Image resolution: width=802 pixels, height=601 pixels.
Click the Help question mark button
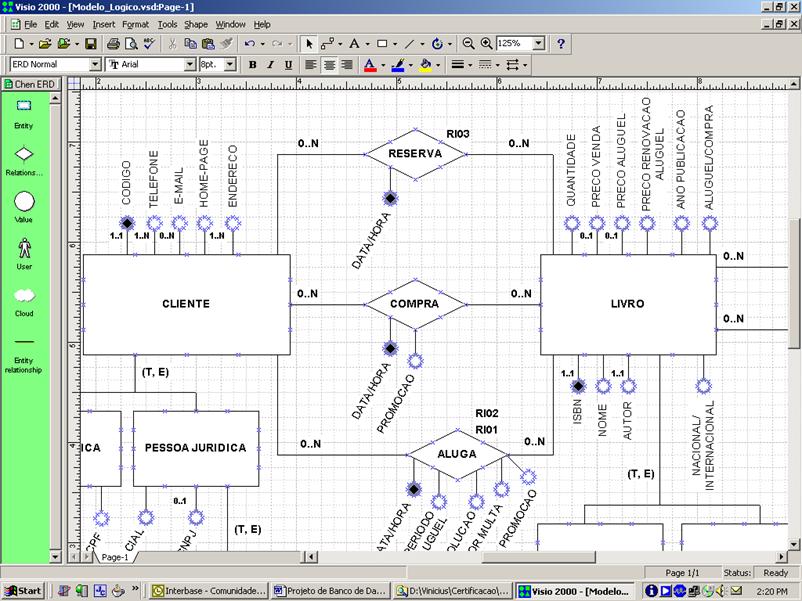(x=559, y=43)
